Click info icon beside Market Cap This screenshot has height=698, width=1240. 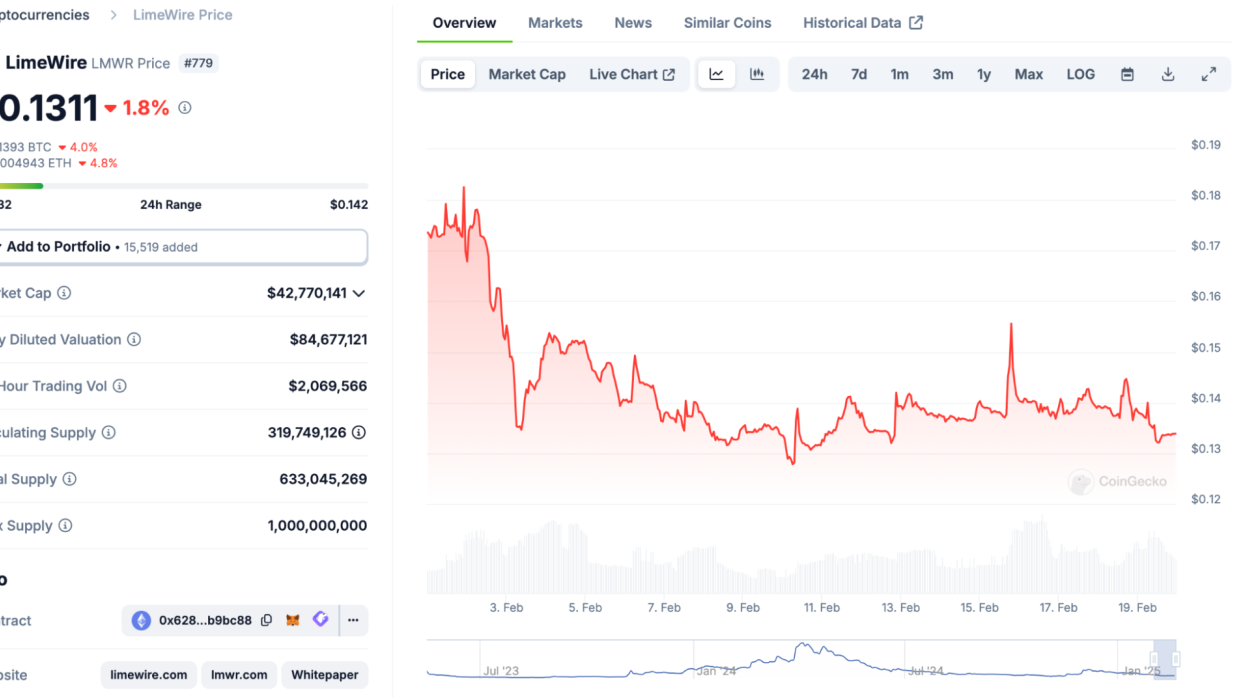pos(64,293)
